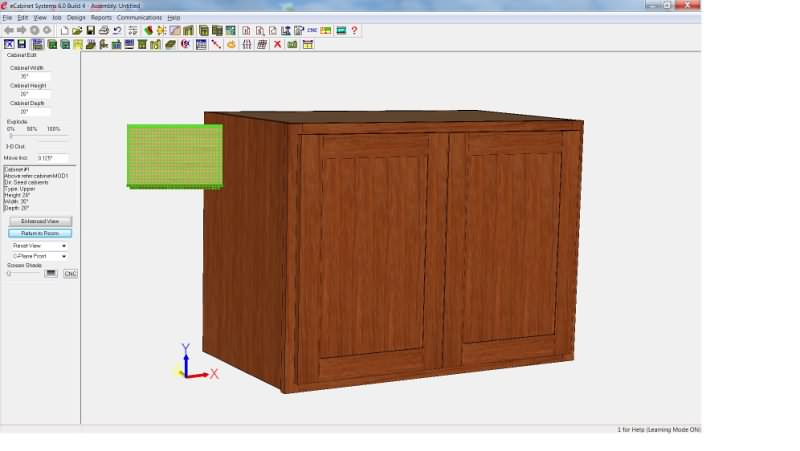Click the yellow cabinet icon in second toolbar
Viewport: 800px width, 451px height.
[x=78, y=45]
